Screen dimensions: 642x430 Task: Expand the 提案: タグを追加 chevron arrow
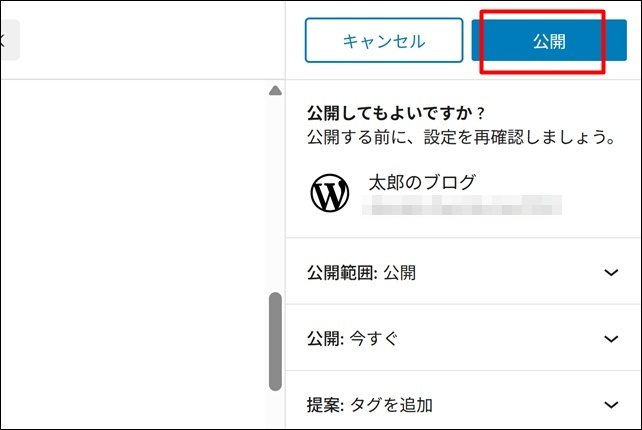612,405
